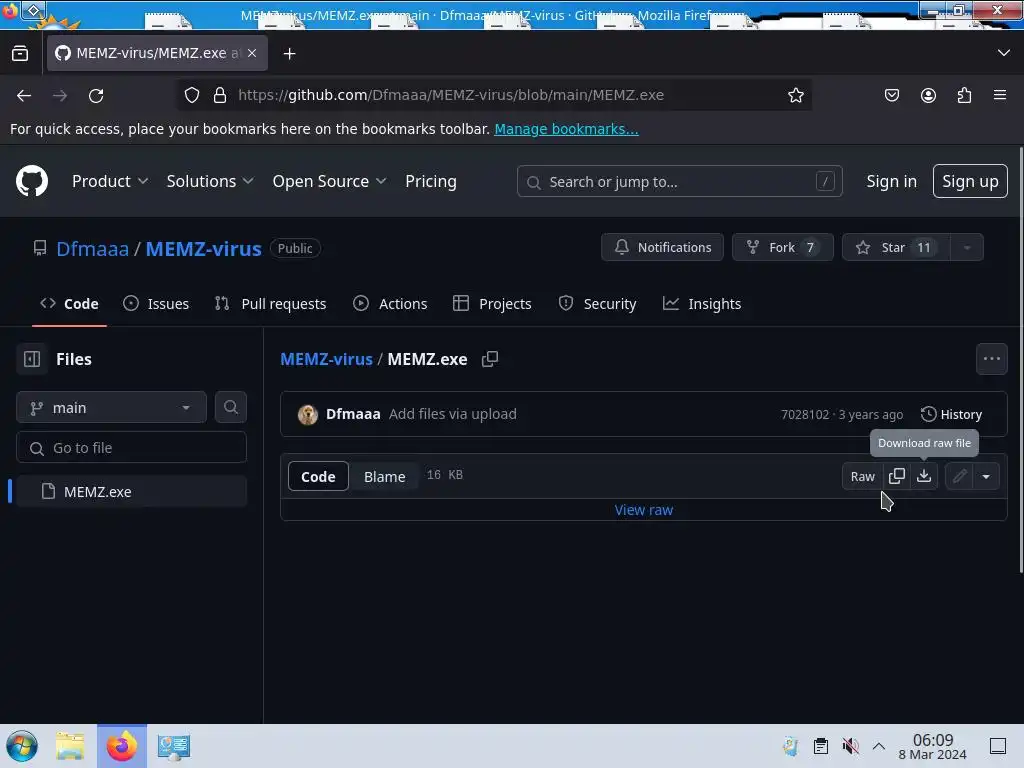Open the Windows Start orb
The width and height of the screenshot is (1024, 768).
pyautogui.click(x=22, y=746)
